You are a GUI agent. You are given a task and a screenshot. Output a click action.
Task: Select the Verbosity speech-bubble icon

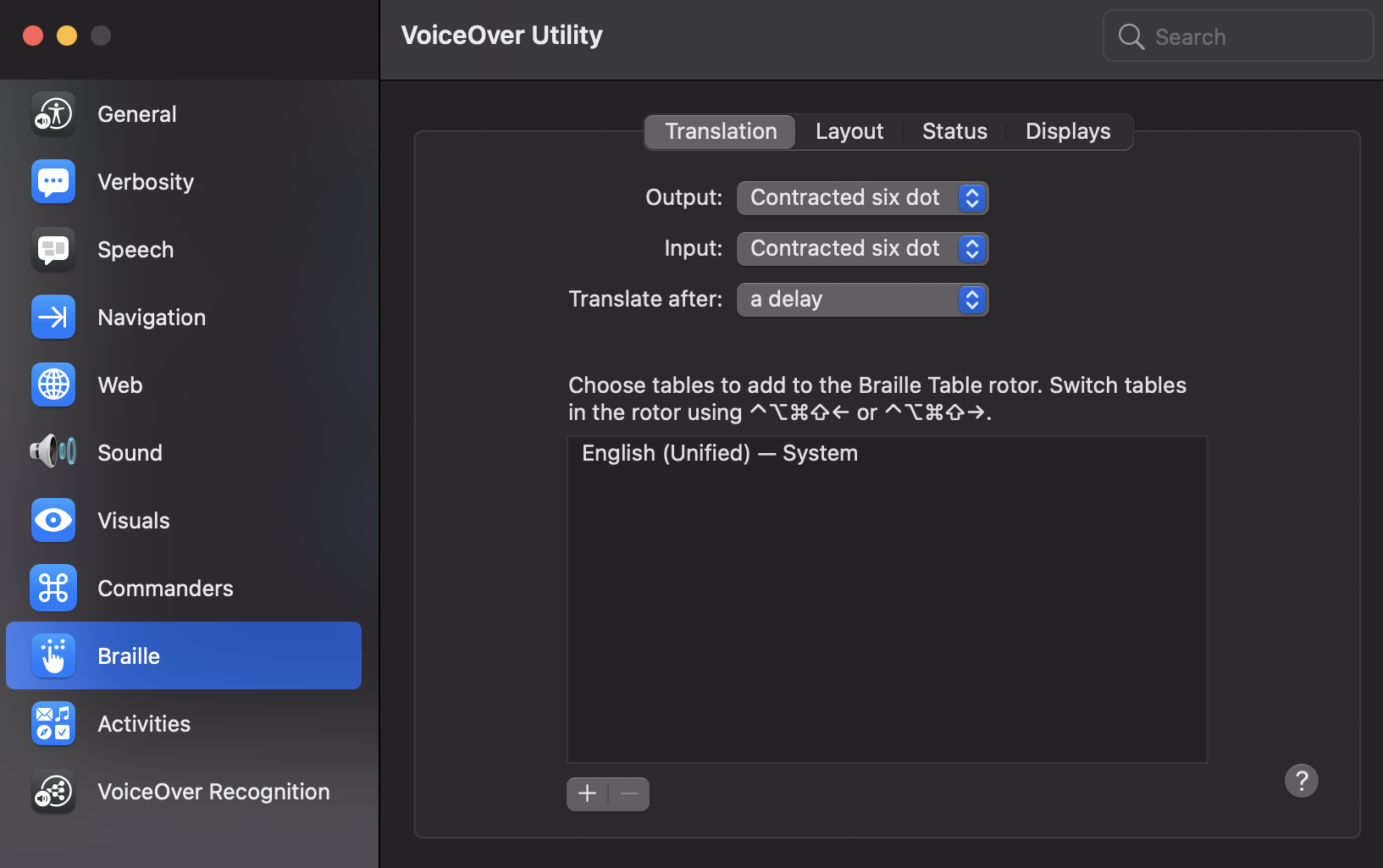53,181
